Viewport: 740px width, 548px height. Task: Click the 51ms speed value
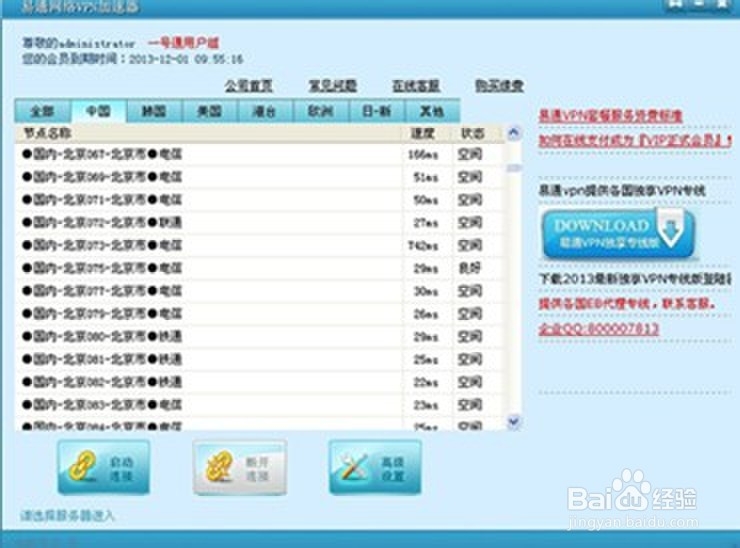[x=426, y=177]
